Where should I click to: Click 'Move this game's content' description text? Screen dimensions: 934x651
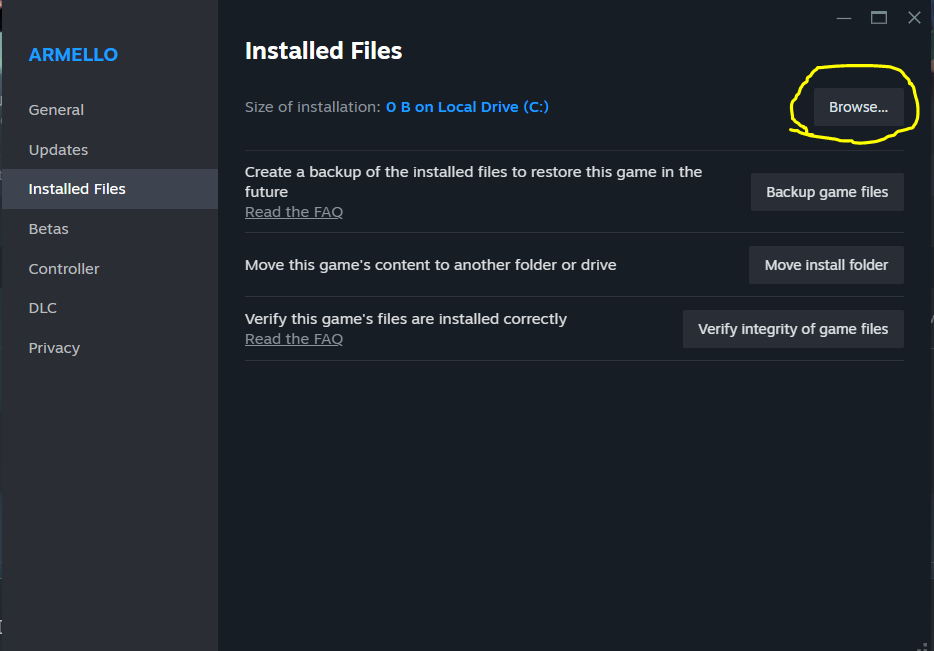point(431,265)
